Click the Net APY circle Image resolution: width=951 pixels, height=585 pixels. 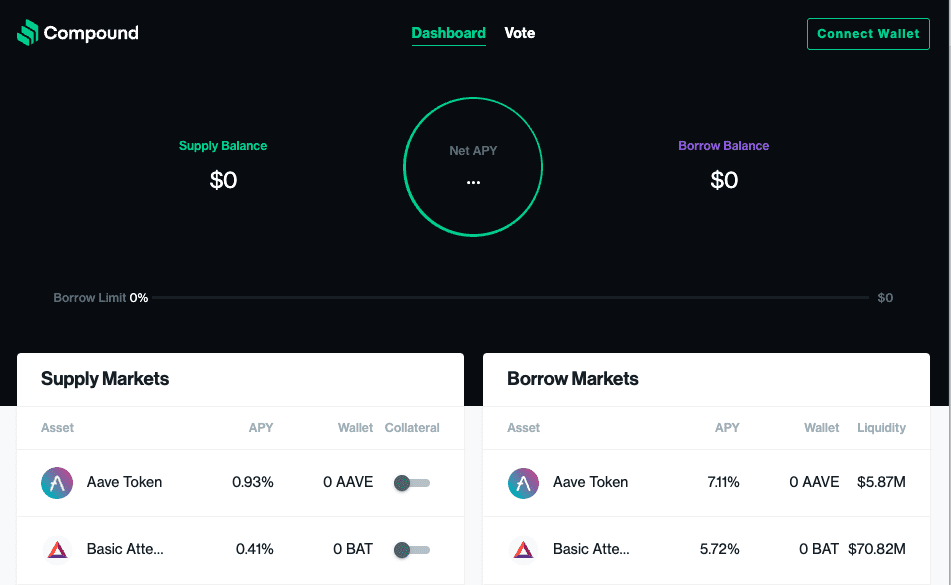pos(473,167)
